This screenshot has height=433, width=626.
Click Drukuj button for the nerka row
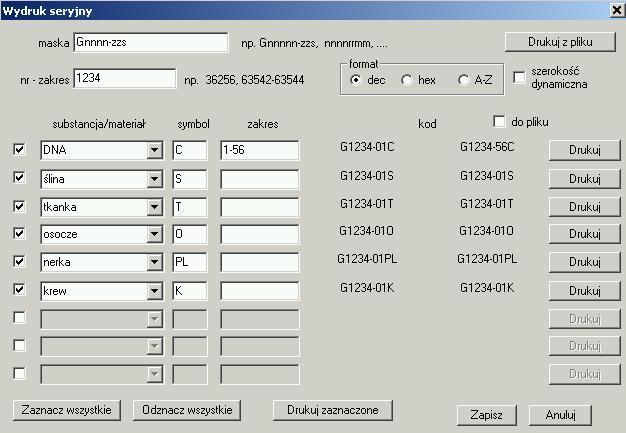click(x=584, y=262)
